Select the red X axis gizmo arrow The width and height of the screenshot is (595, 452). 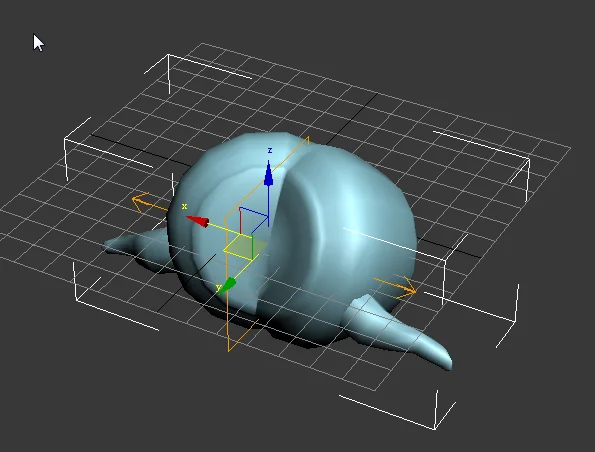coord(198,221)
